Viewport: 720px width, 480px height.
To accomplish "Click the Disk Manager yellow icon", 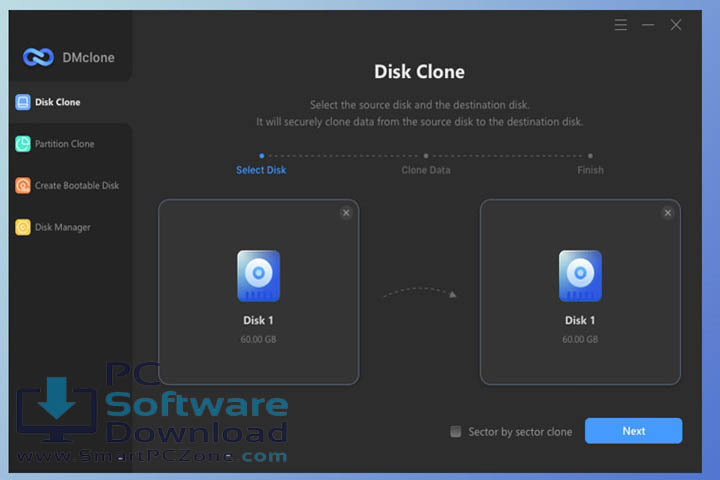I will [23, 227].
